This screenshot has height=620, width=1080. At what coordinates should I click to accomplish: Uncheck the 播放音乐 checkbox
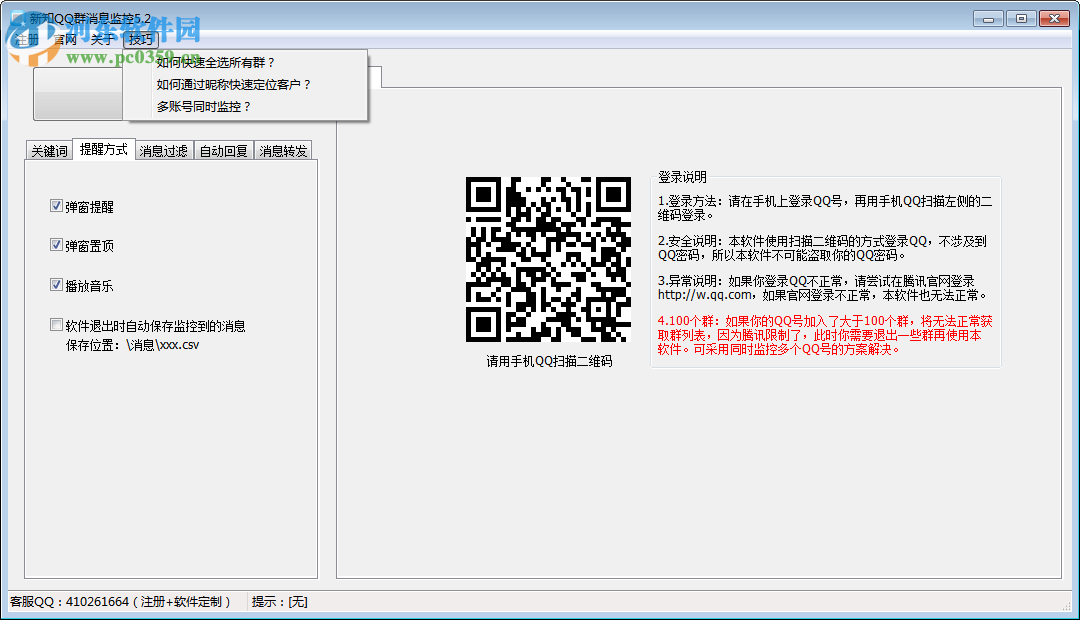coord(56,285)
